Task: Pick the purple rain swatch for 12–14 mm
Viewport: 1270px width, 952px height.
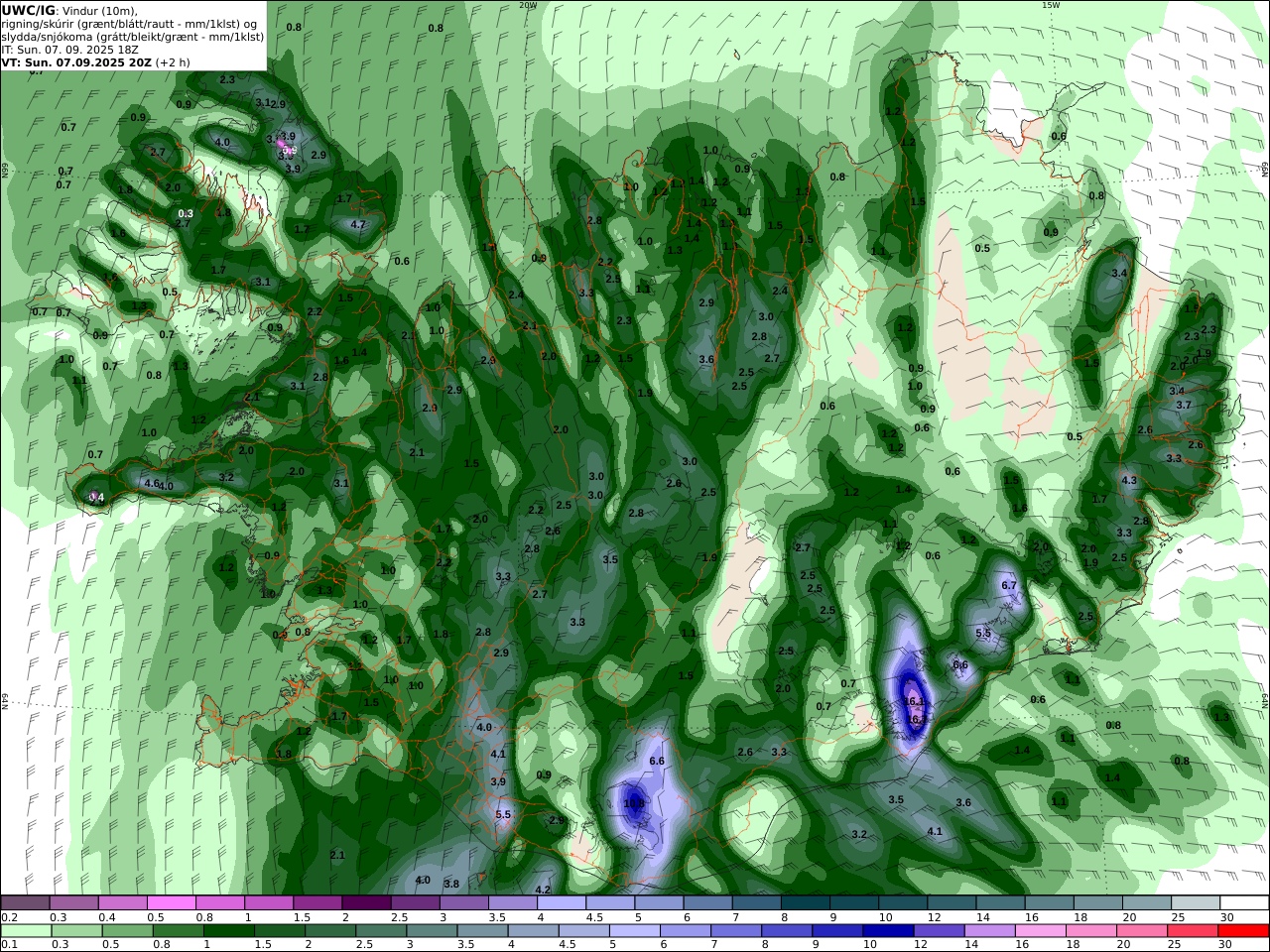Action: coord(940,931)
